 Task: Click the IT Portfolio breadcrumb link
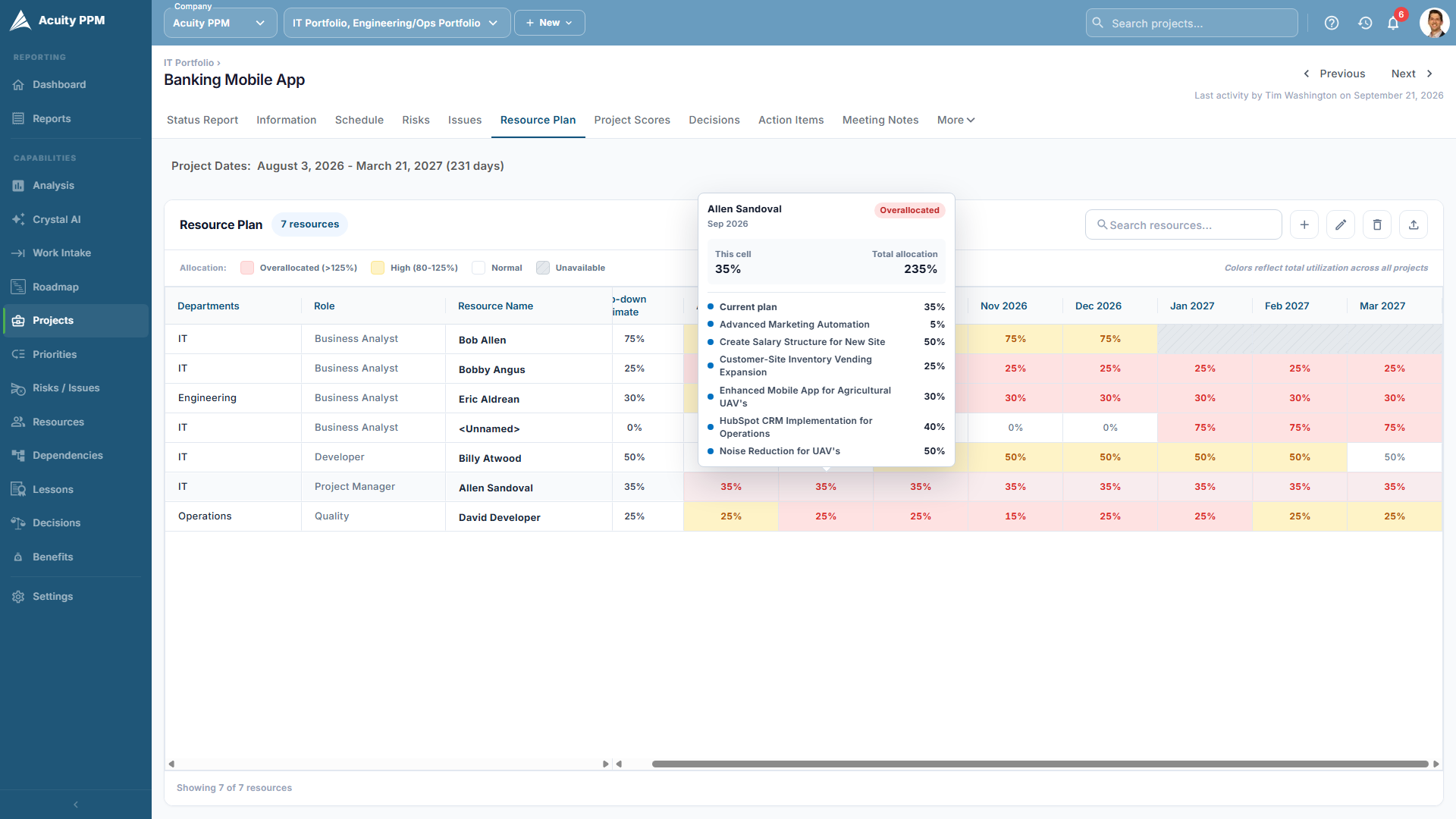coord(189,63)
